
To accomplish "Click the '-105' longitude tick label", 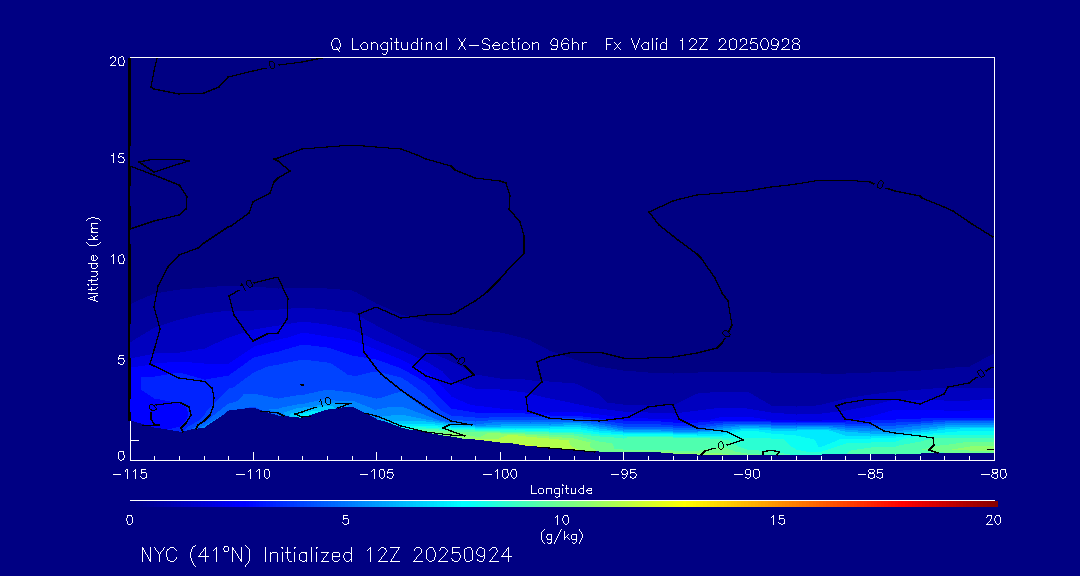I will (x=377, y=475).
